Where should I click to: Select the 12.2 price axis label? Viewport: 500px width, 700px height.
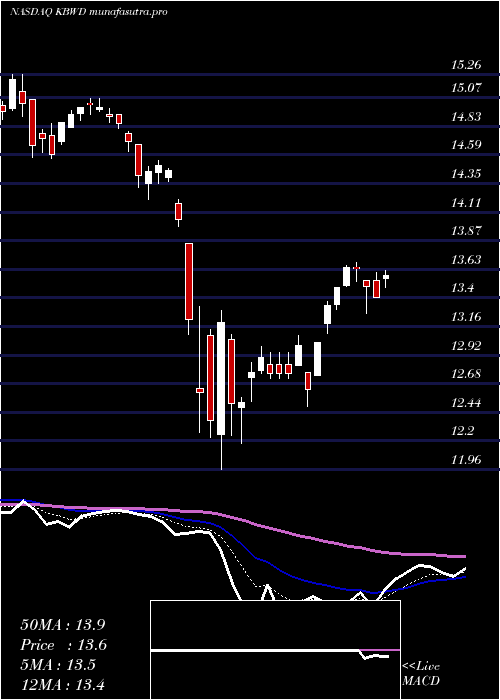point(462,431)
